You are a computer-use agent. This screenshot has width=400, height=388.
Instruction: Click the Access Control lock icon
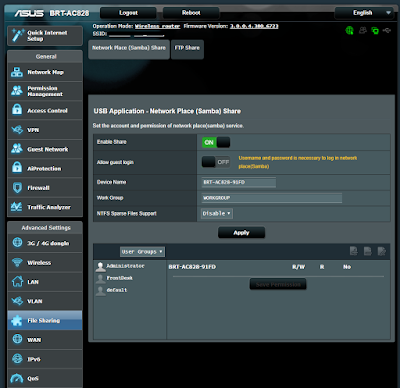17,110
